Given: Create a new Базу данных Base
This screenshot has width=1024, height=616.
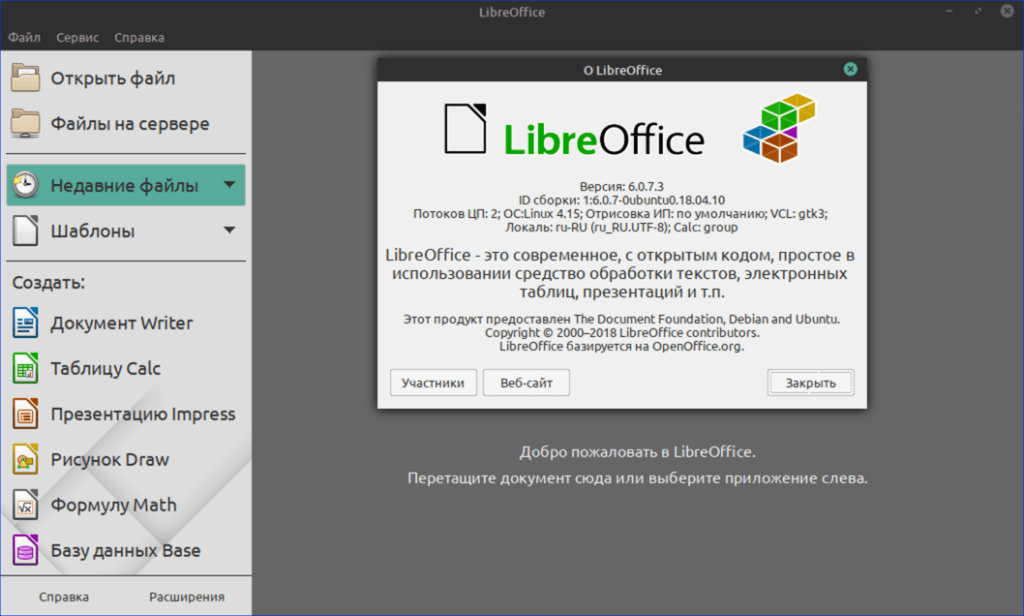Looking at the screenshot, I should pyautogui.click(x=126, y=550).
